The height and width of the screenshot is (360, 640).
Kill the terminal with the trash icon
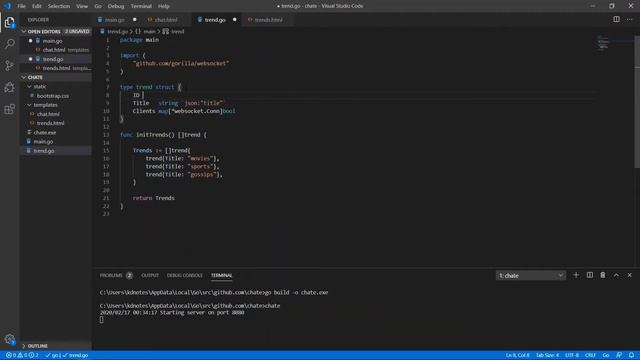[602, 275]
